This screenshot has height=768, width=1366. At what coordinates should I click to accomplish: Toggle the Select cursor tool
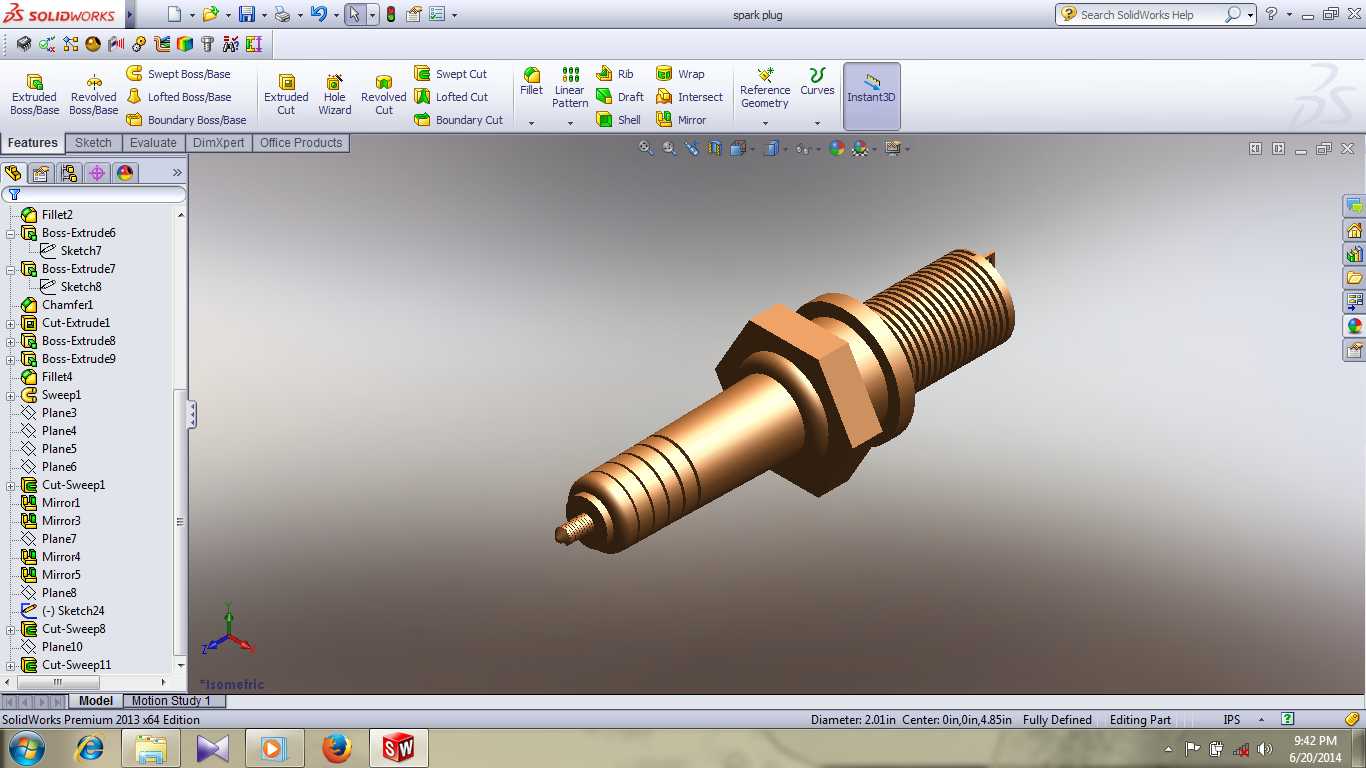pos(354,14)
